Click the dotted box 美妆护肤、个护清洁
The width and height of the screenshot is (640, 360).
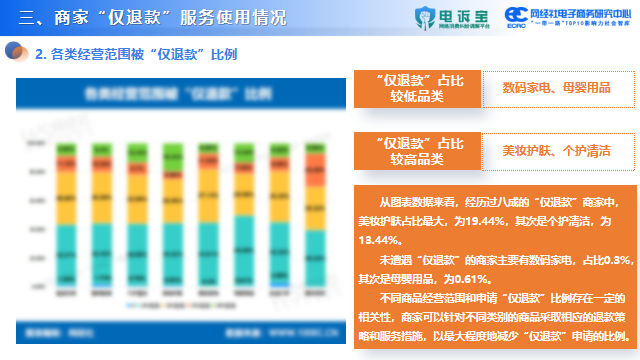(x=558, y=151)
